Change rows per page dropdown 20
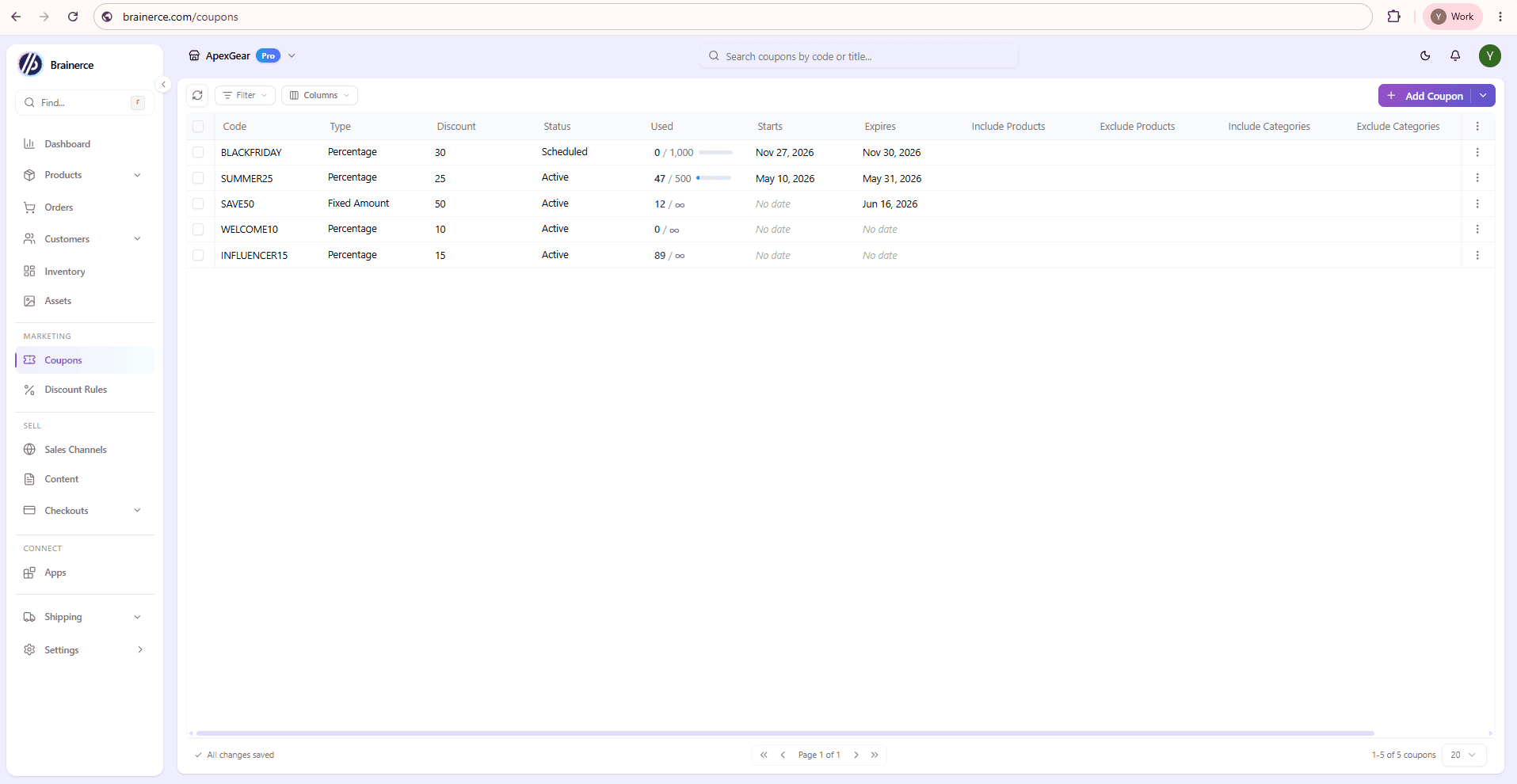 pyautogui.click(x=1463, y=755)
